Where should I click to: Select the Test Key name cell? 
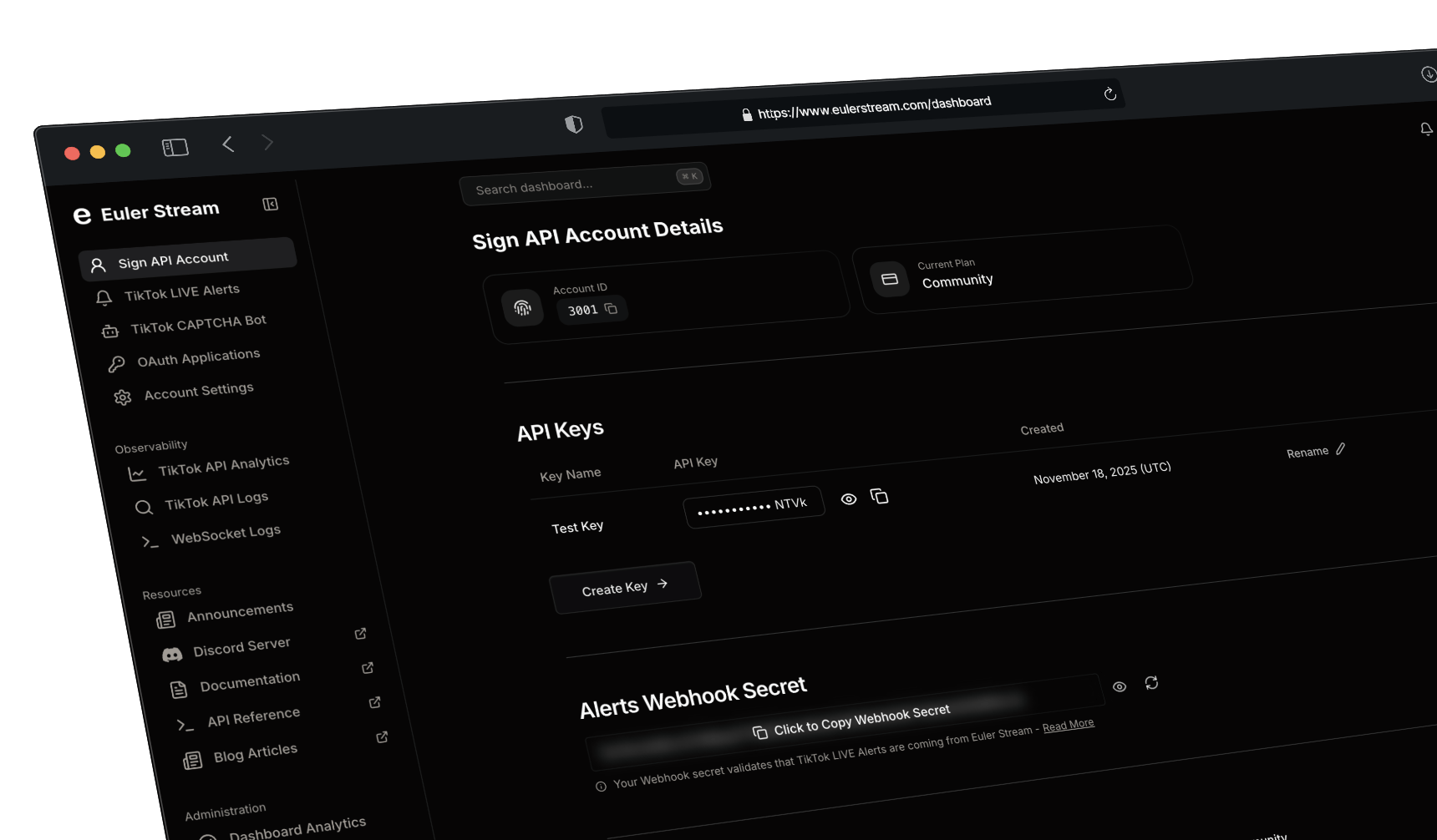[577, 527]
